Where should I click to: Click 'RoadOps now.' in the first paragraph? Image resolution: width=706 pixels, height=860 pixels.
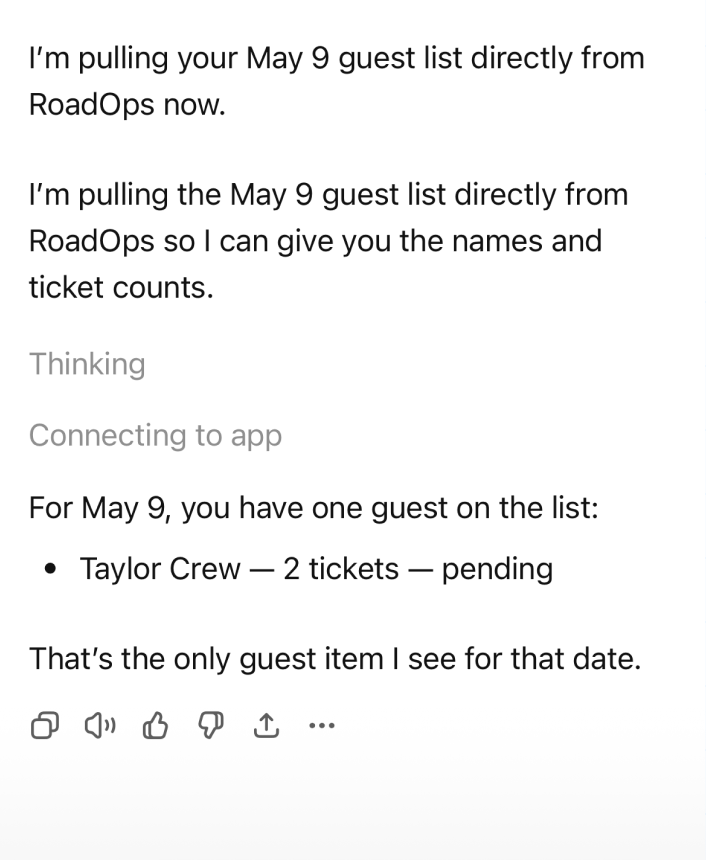coord(127,105)
